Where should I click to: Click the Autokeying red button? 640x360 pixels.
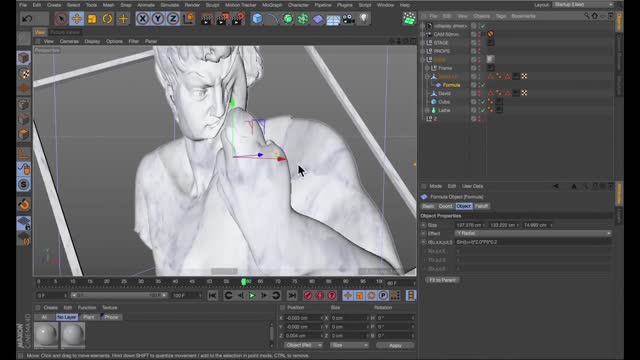[x=320, y=296]
